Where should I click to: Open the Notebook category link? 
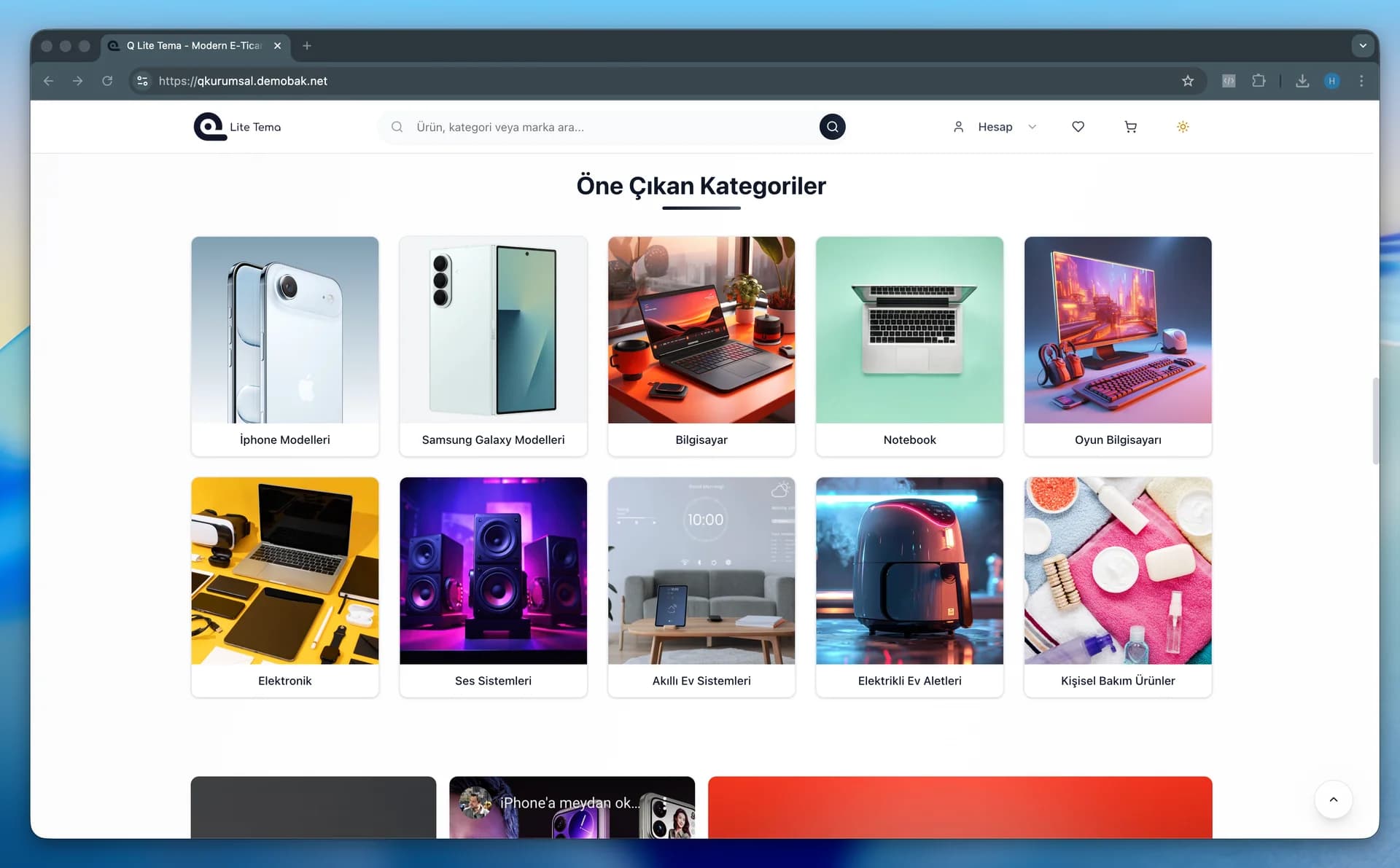(x=909, y=439)
